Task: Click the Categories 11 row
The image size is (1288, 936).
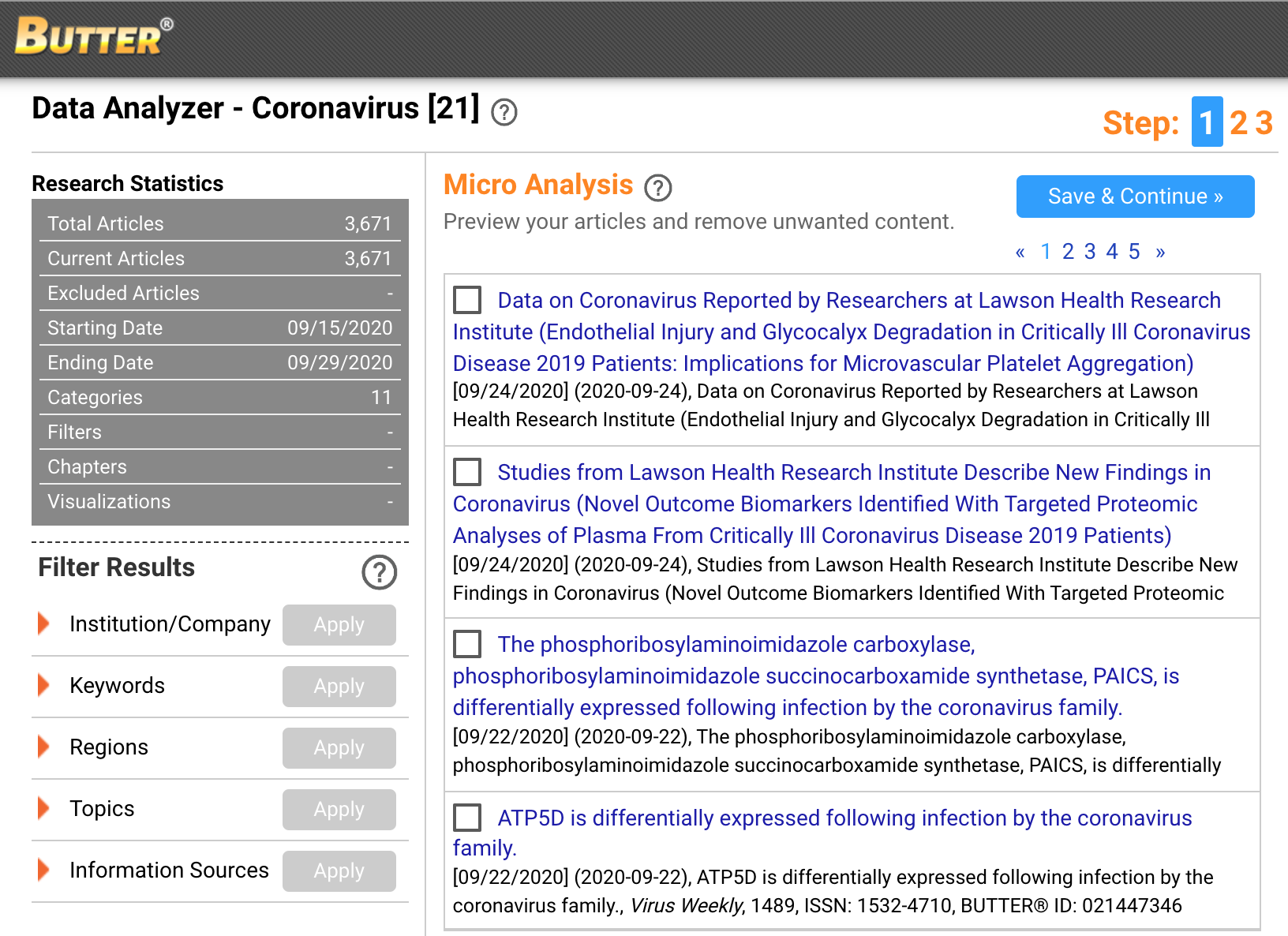Action: click(220, 397)
